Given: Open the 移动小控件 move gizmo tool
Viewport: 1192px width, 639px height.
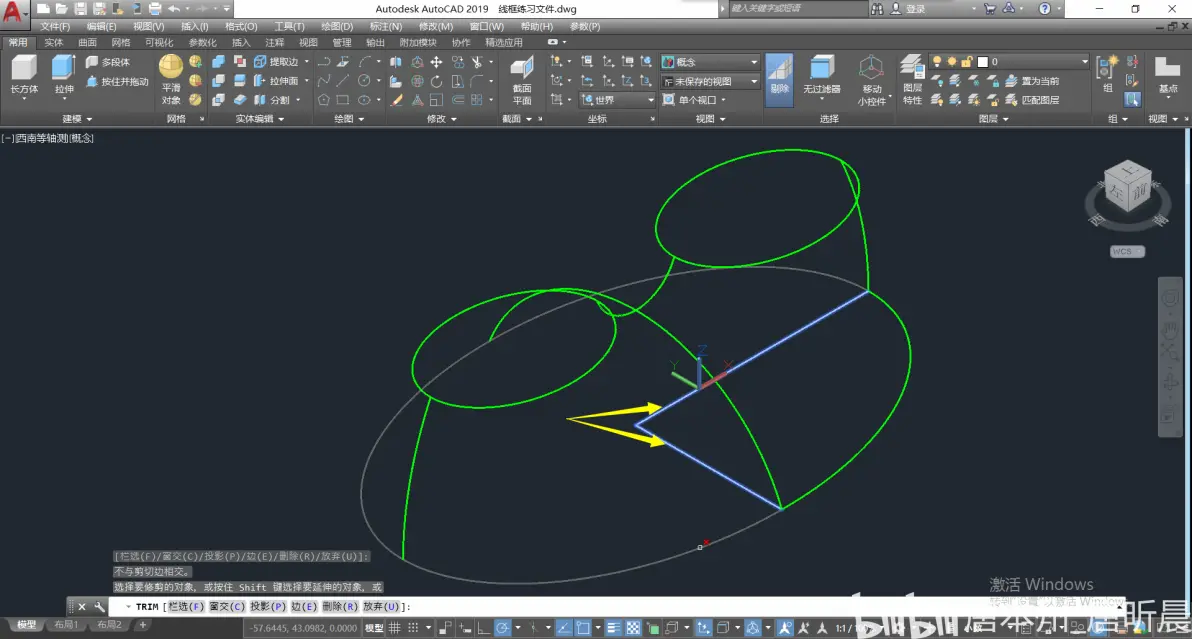Looking at the screenshot, I should coord(871,80).
